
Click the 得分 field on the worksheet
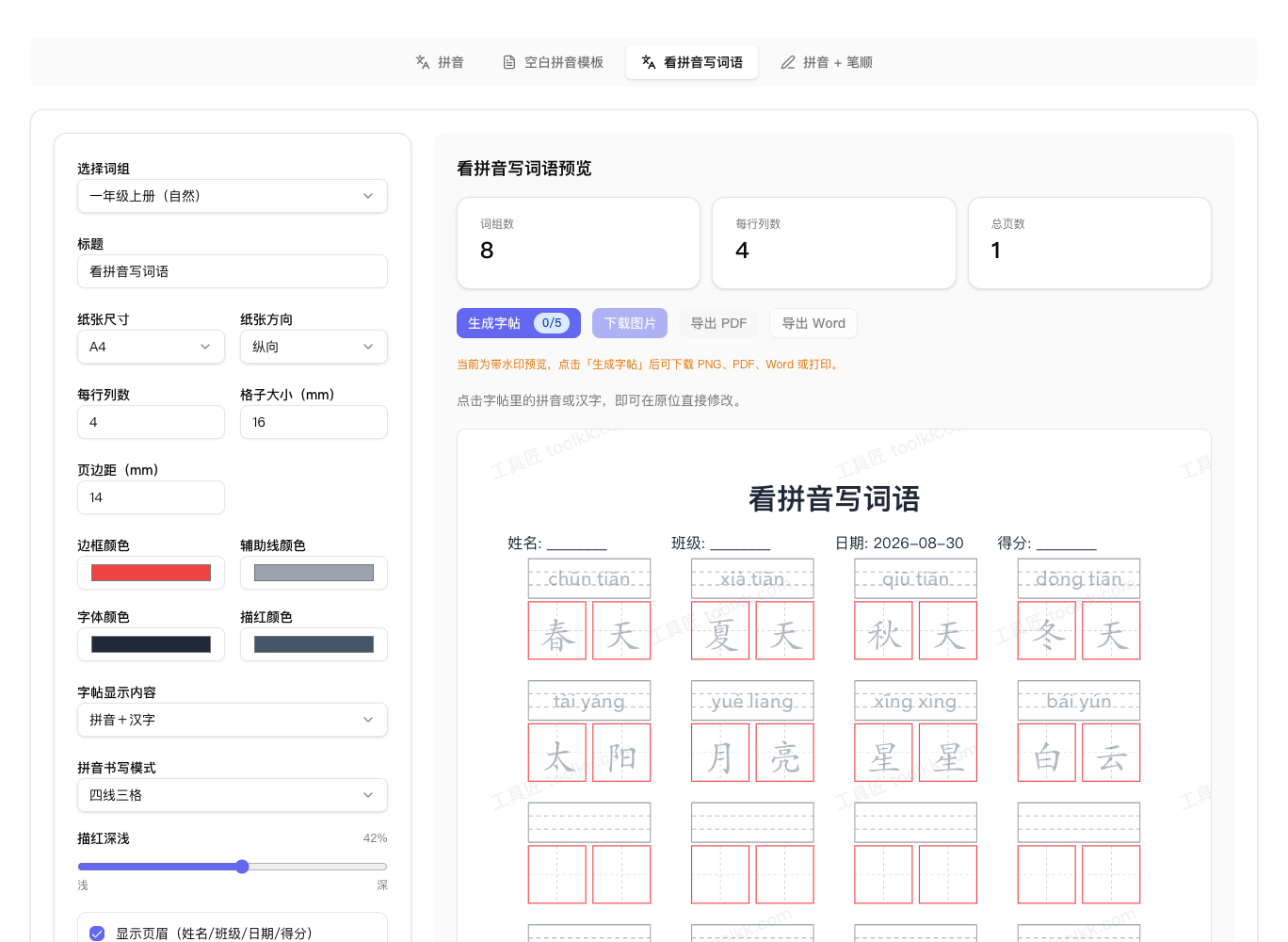point(1047,543)
